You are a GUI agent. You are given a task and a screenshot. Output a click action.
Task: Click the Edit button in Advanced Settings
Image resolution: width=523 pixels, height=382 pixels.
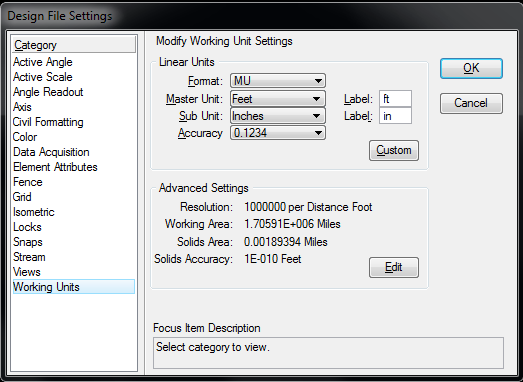[x=394, y=267]
